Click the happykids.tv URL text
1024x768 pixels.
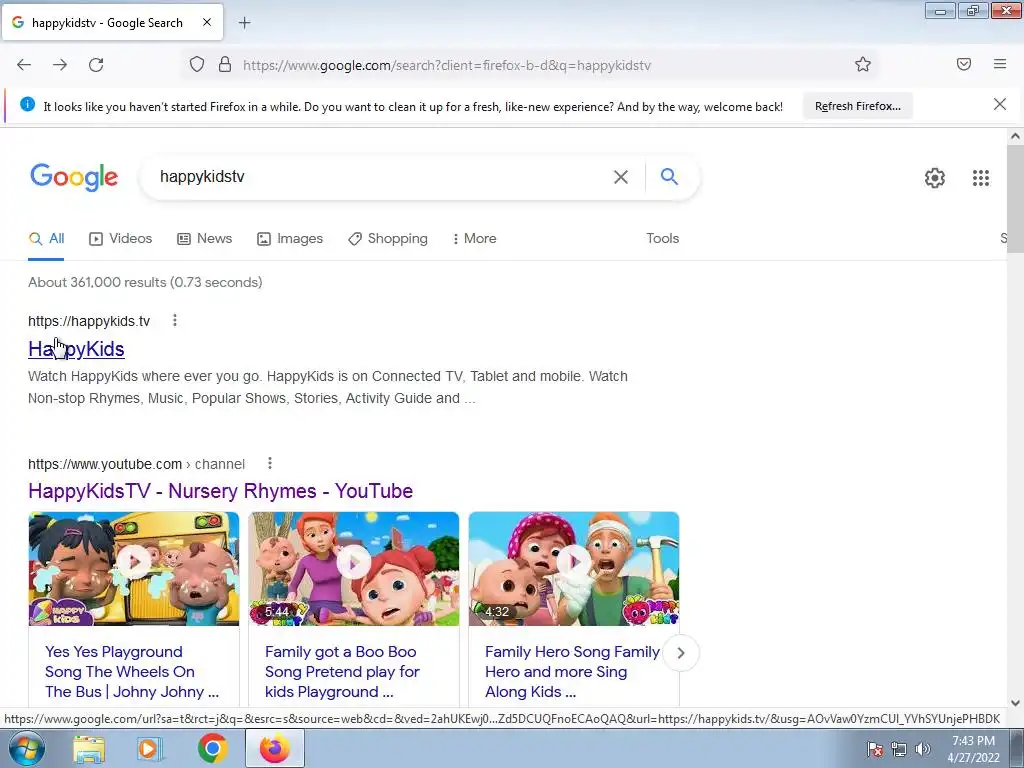[89, 321]
